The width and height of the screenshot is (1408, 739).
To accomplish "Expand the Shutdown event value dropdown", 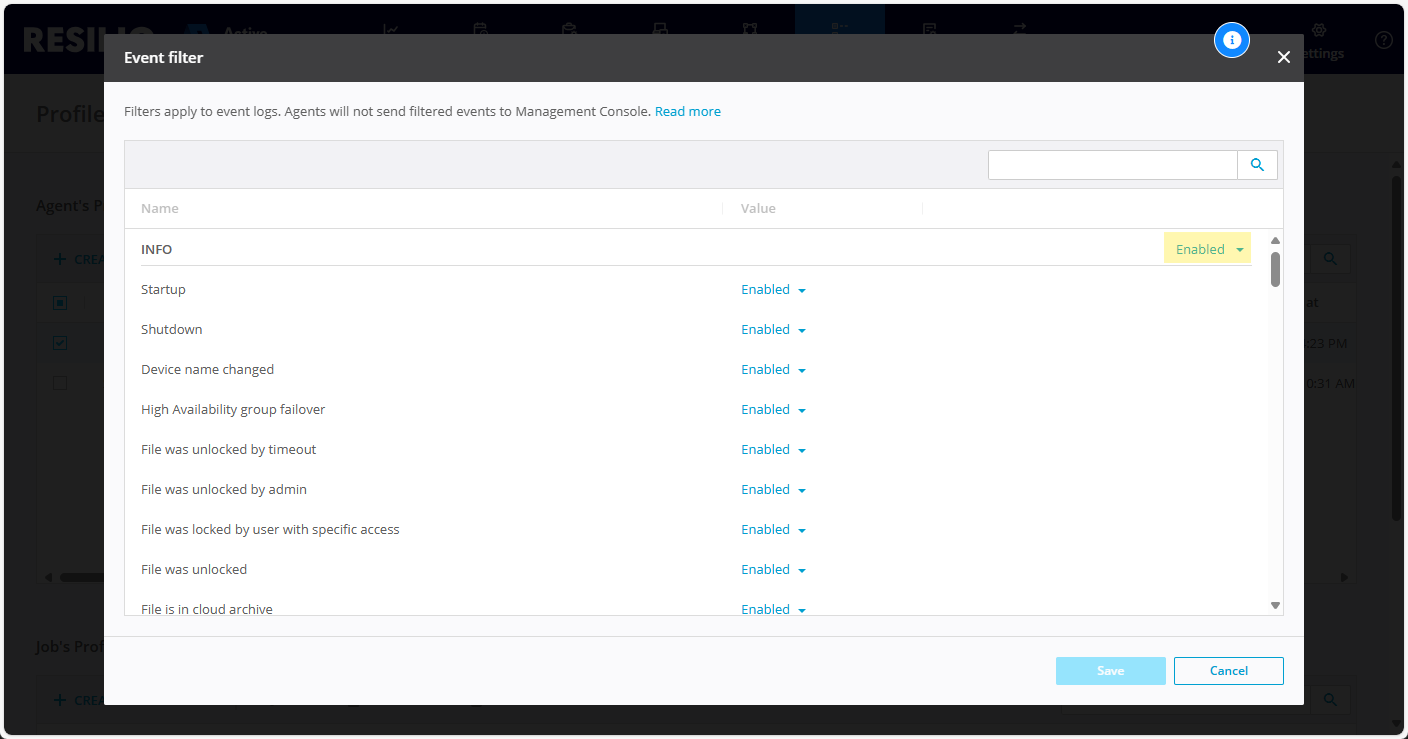I will pyautogui.click(x=773, y=330).
